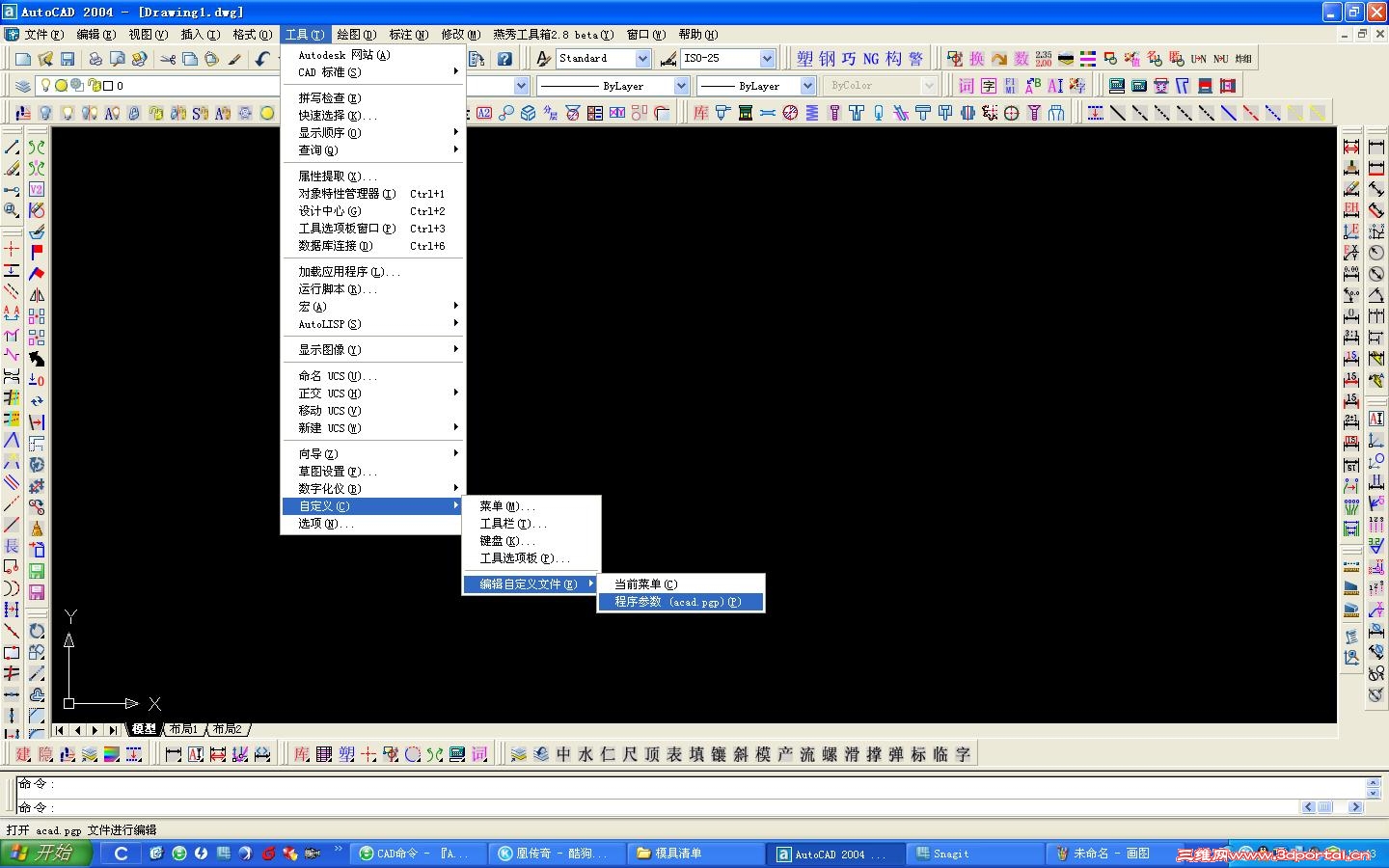The image size is (1389, 868).
Task: Click the 警 icon in the top toolbar
Action: tap(915, 59)
